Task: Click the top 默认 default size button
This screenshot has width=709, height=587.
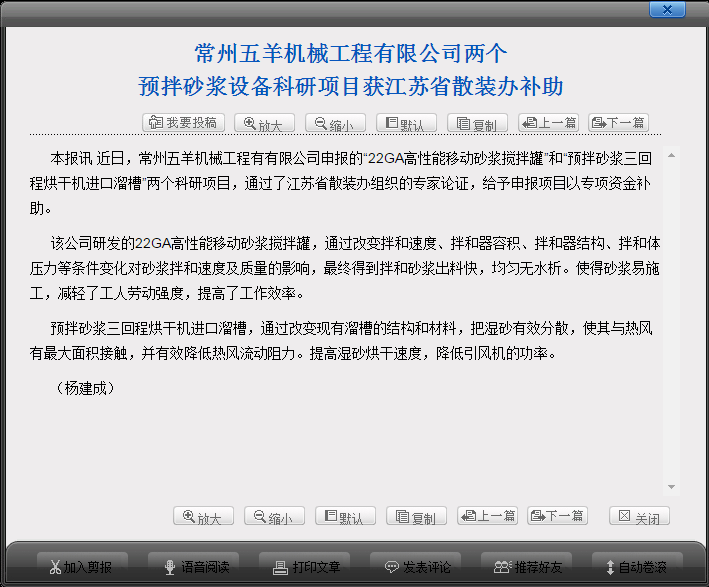Action: click(406, 123)
